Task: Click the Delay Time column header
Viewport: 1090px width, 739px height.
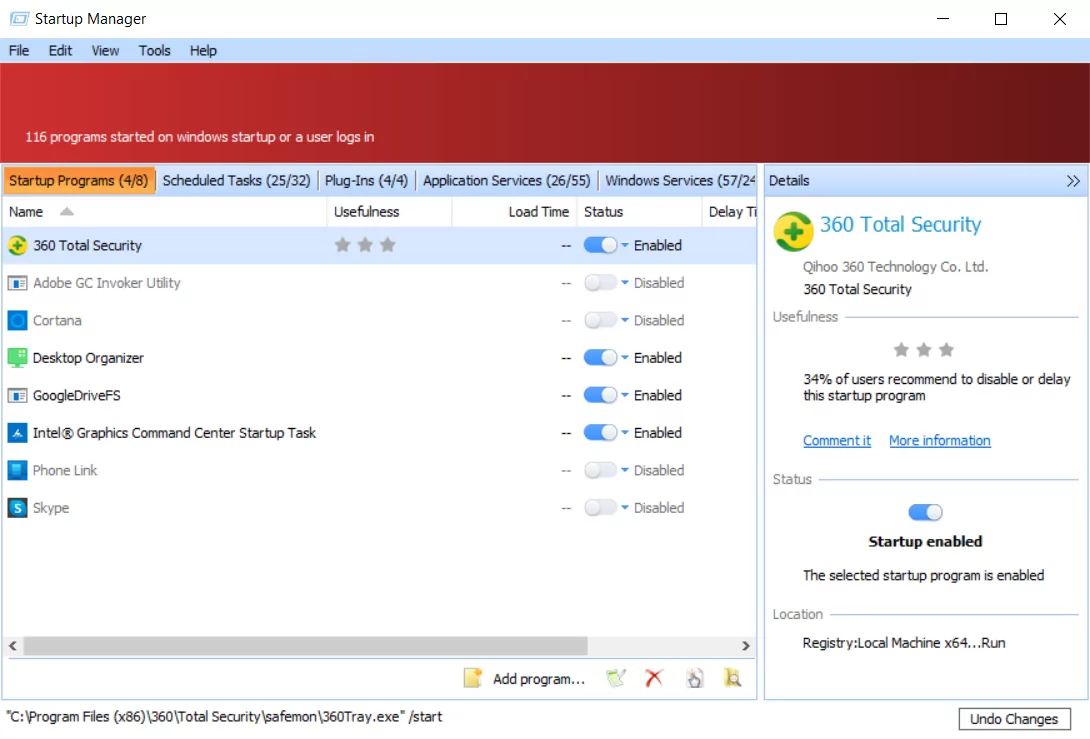Action: [x=731, y=212]
